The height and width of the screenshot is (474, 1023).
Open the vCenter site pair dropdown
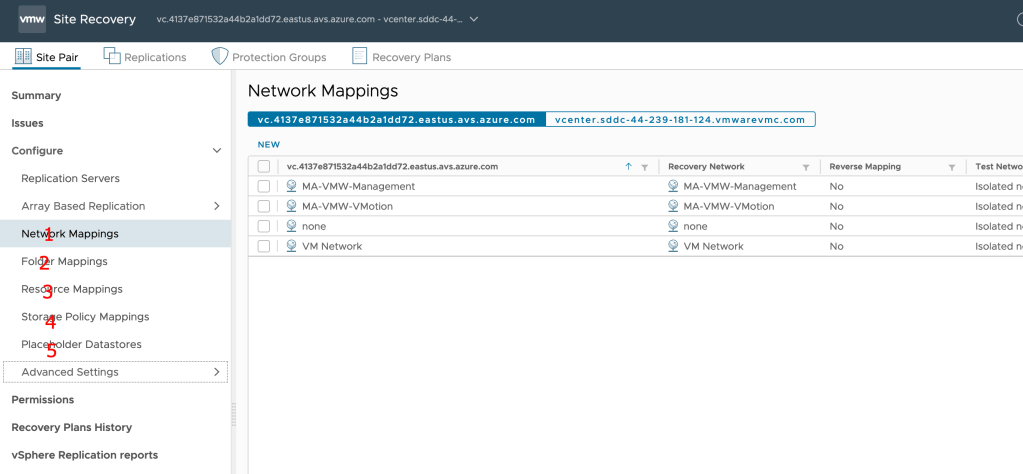coord(474,19)
